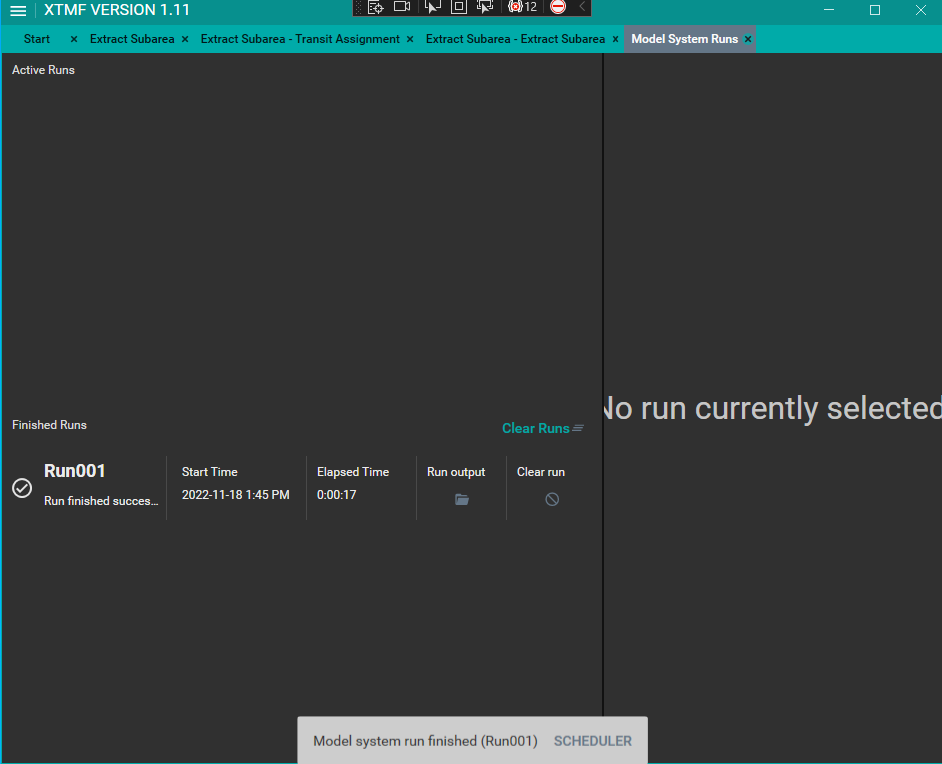Click the Finished Runs heading
The width and height of the screenshot is (942, 764).
(49, 425)
